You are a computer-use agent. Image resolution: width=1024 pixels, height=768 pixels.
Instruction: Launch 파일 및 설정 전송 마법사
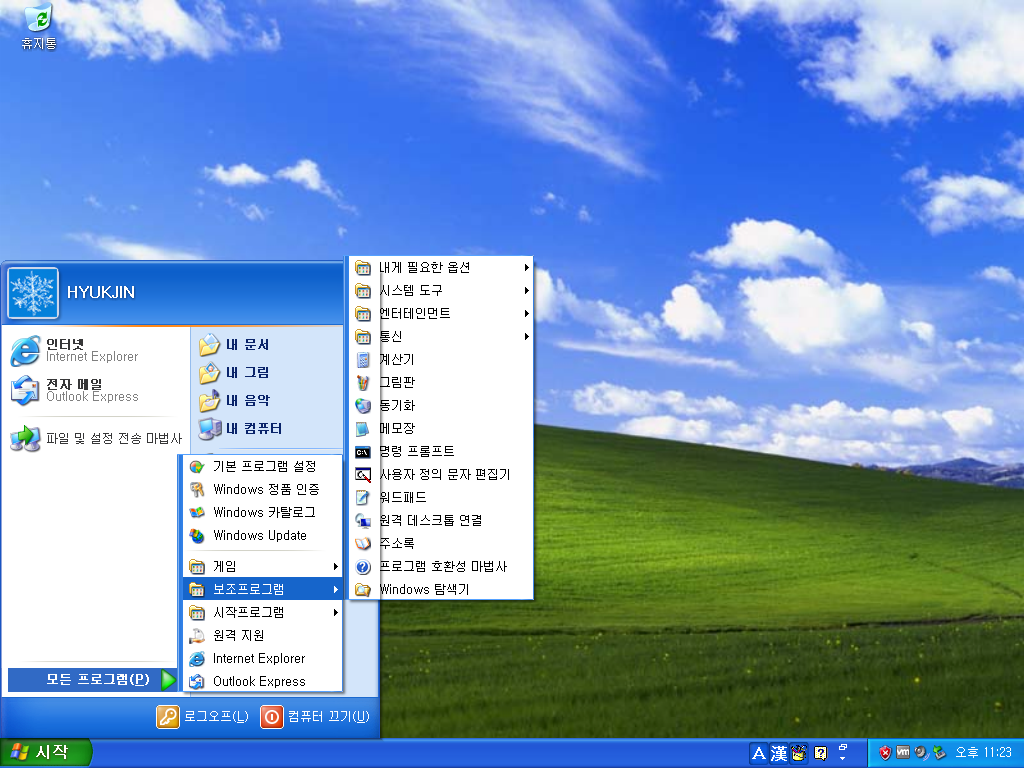click(95, 438)
